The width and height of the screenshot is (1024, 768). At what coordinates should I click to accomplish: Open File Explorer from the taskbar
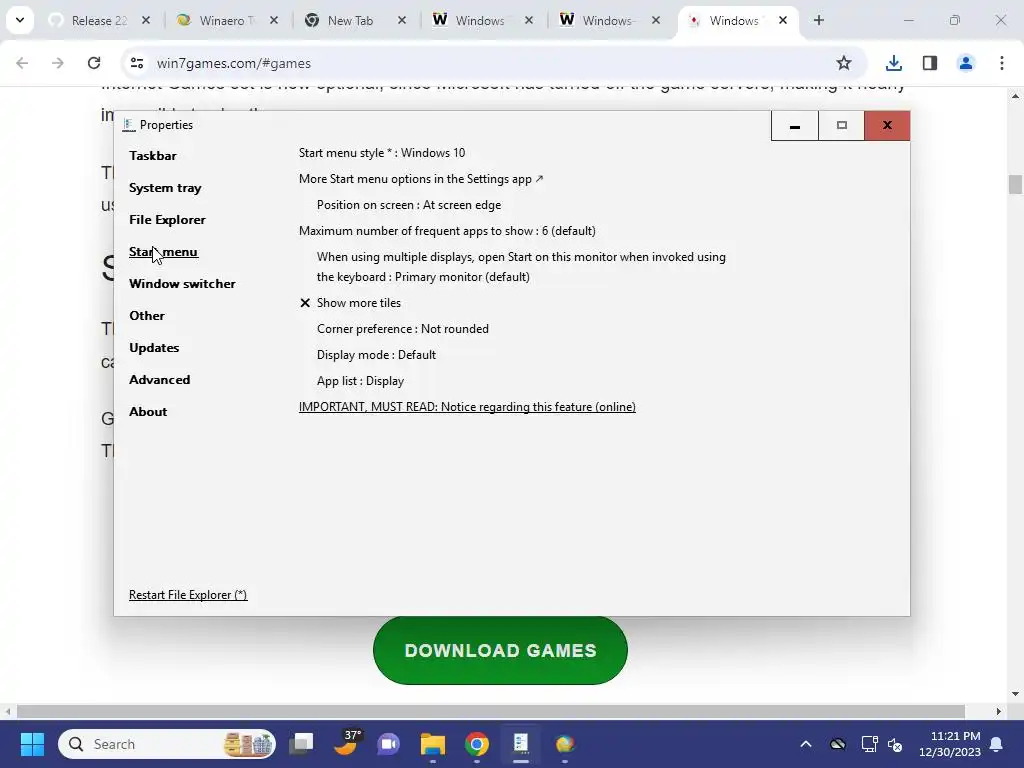pos(432,744)
